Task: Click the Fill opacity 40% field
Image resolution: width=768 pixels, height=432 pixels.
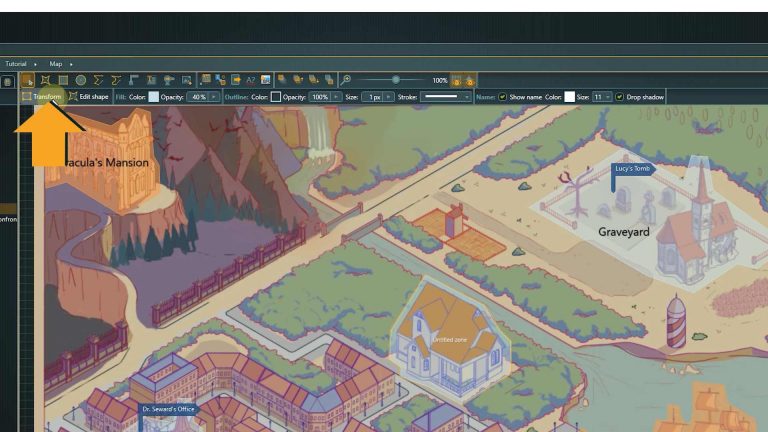Action: pos(198,97)
